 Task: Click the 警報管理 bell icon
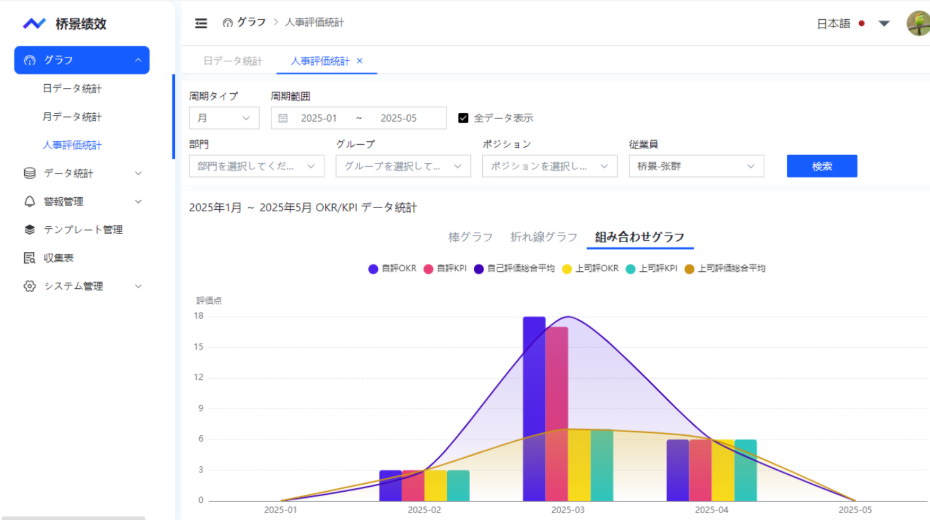pyautogui.click(x=29, y=201)
